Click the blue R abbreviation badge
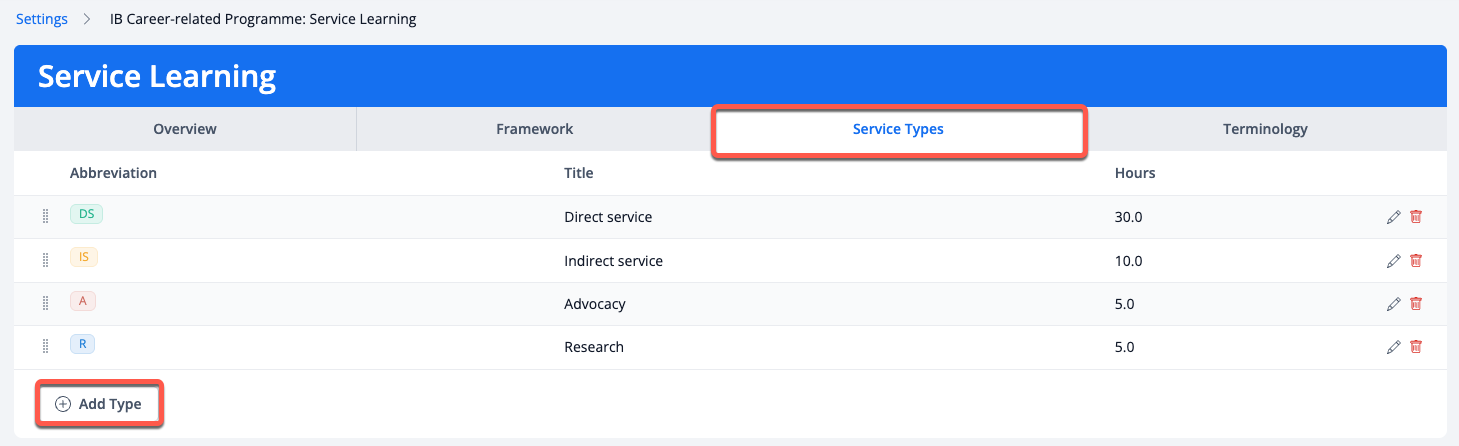1459x446 pixels. (82, 344)
